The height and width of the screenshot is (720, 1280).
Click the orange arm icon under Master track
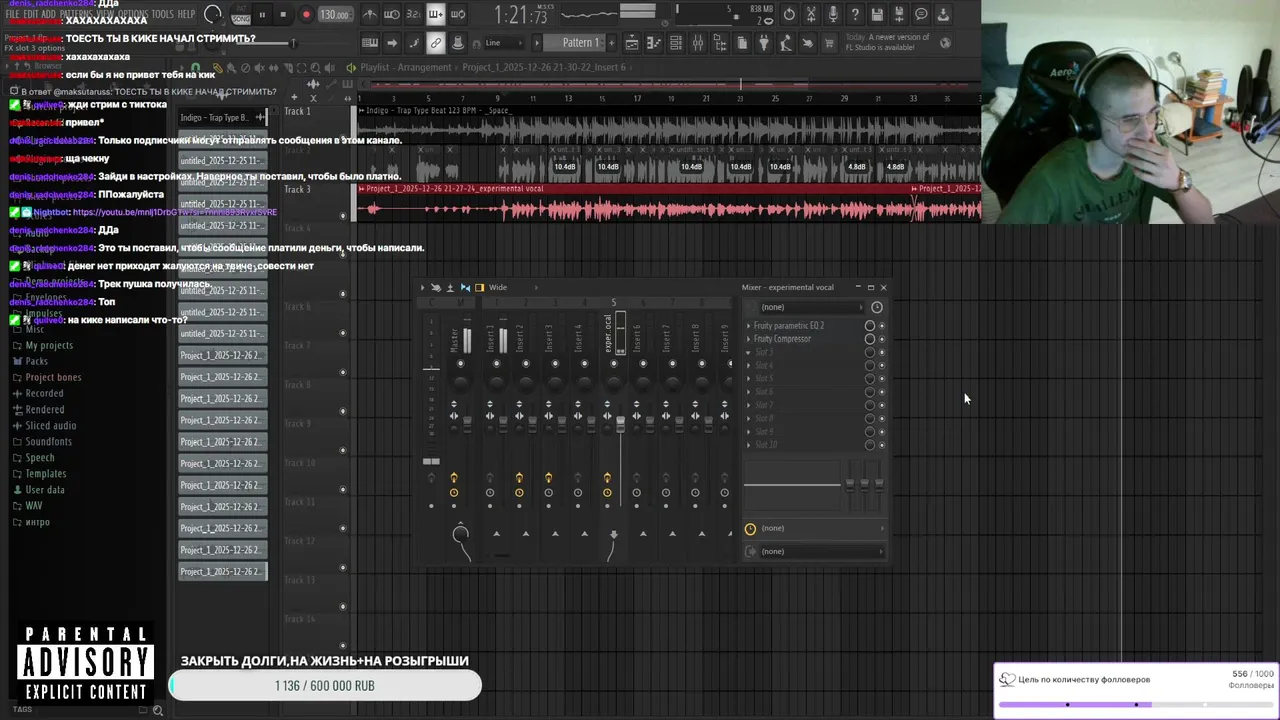(454, 479)
